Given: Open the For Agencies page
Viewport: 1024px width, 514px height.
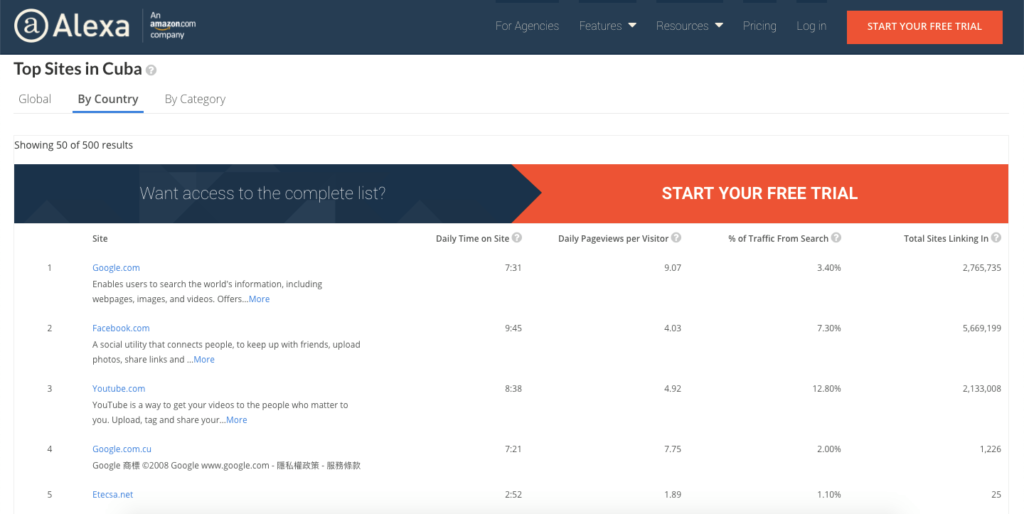Looking at the screenshot, I should [527, 26].
